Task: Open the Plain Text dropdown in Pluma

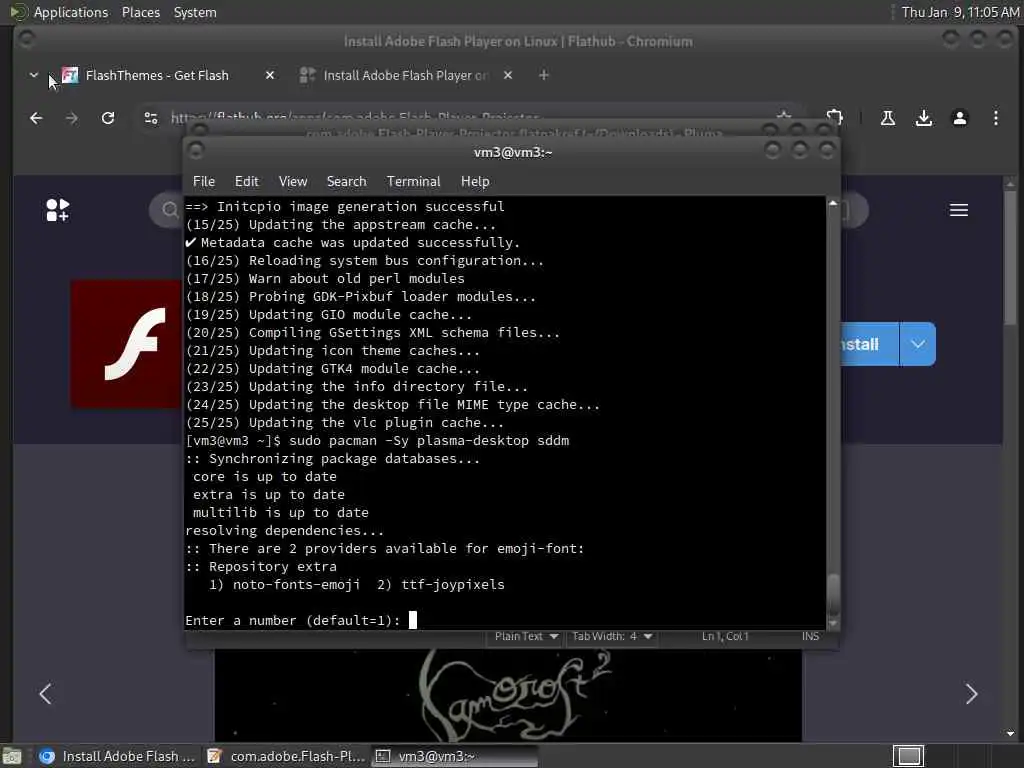Action: (x=526, y=636)
